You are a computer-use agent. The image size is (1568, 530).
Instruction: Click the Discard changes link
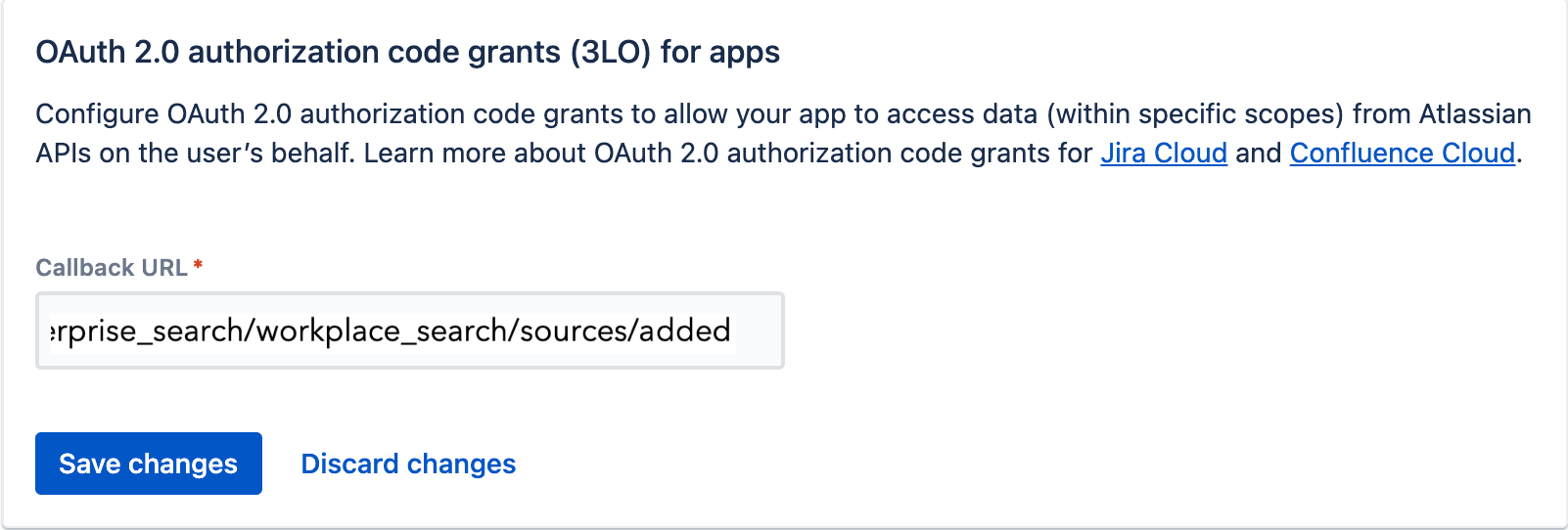click(x=408, y=464)
